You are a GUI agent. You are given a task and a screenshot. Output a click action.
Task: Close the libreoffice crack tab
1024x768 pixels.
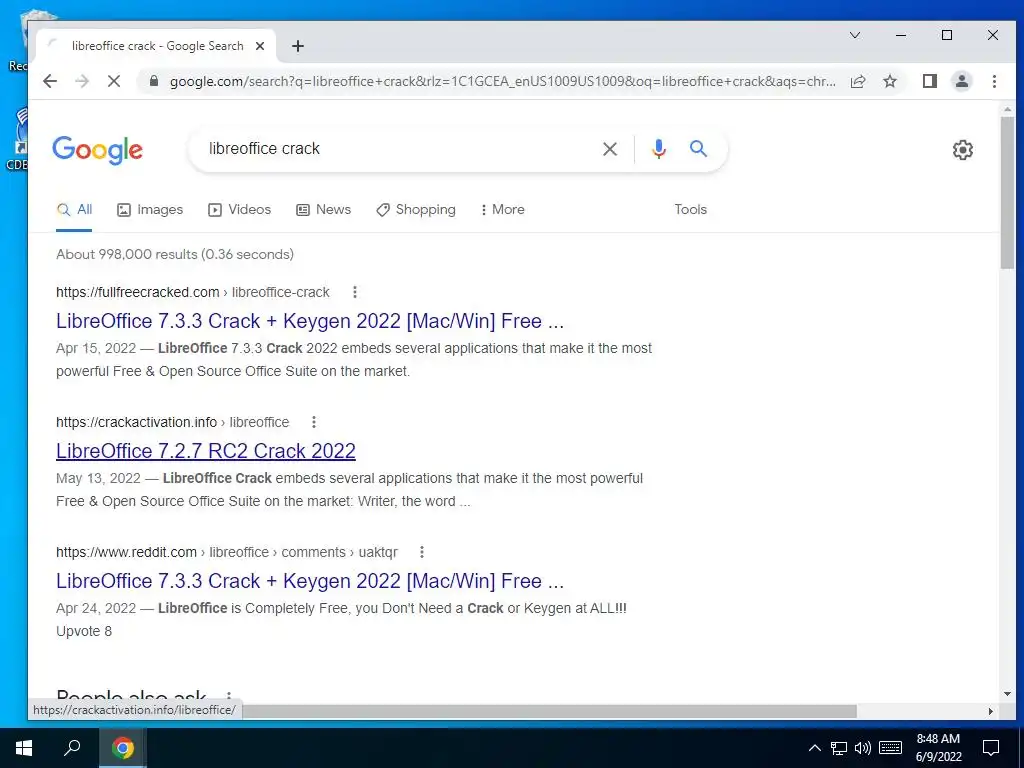(260, 46)
